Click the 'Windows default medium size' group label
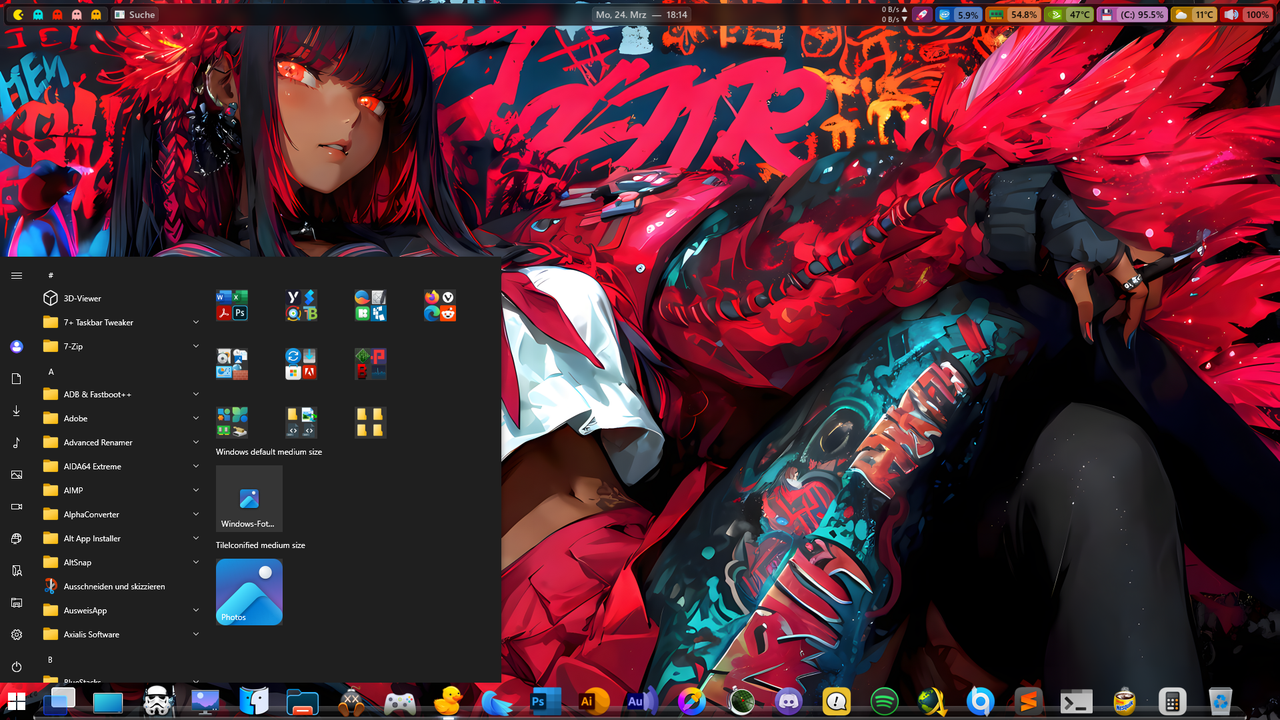1280x720 pixels. coord(269,452)
